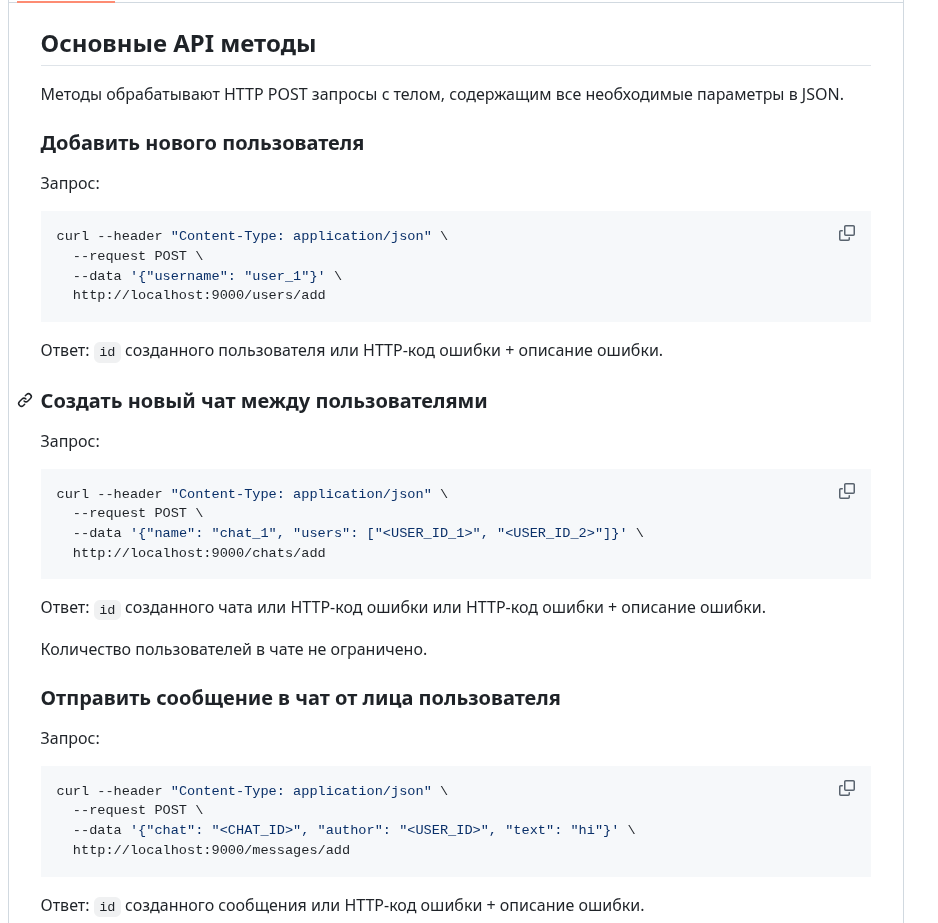Image resolution: width=938 pixels, height=923 pixels.
Task: Click the "id" code tag for created chat
Action: [107, 609]
